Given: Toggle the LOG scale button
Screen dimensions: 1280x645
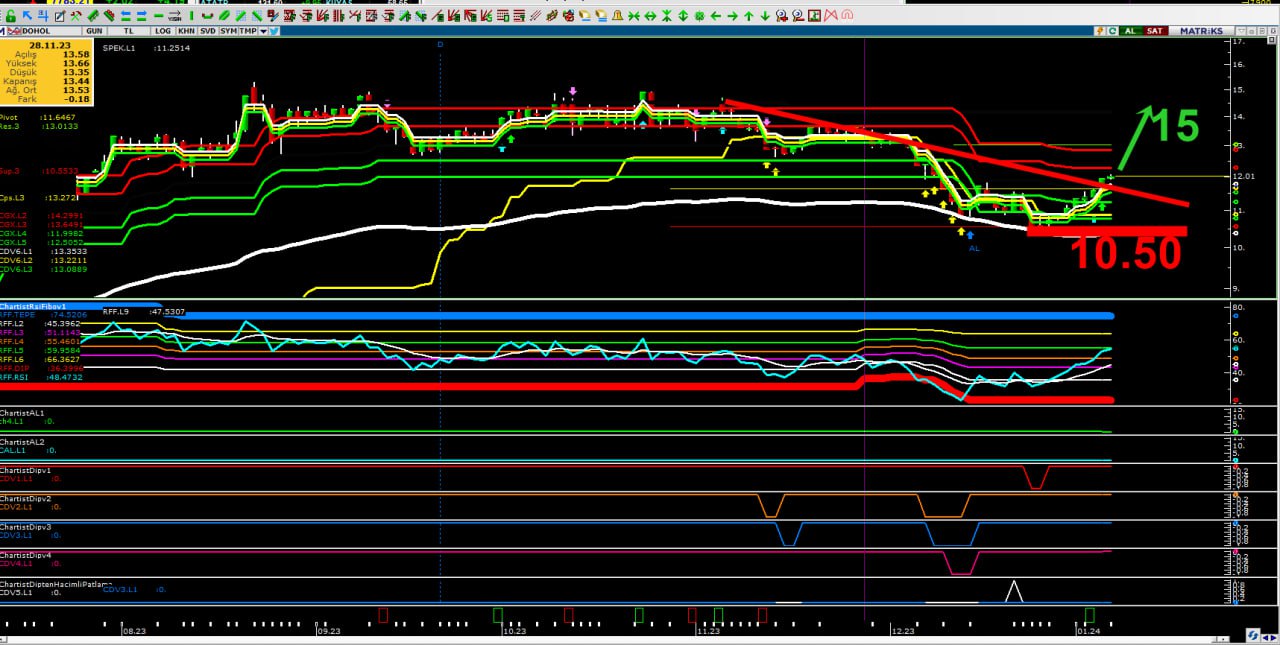Looking at the screenshot, I should tap(162, 31).
